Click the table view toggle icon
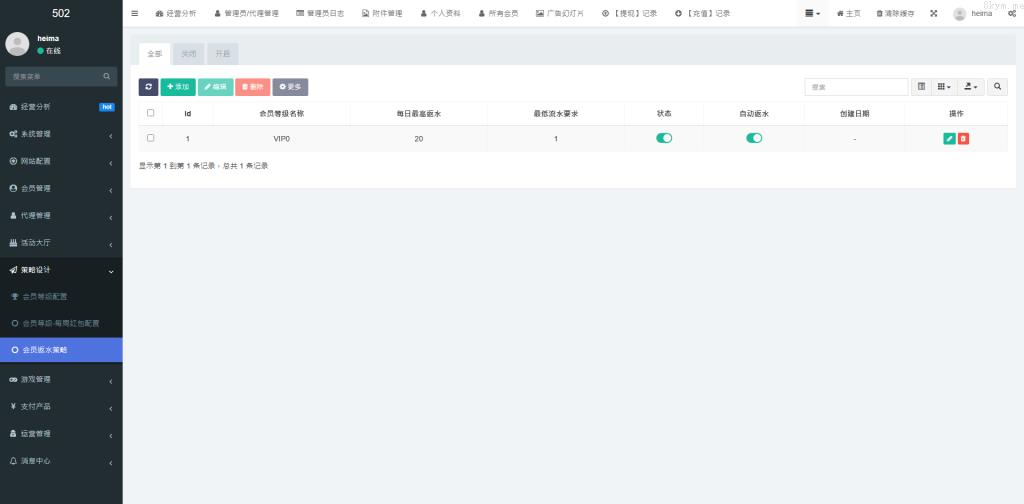The width and height of the screenshot is (1024, 504). (921, 87)
